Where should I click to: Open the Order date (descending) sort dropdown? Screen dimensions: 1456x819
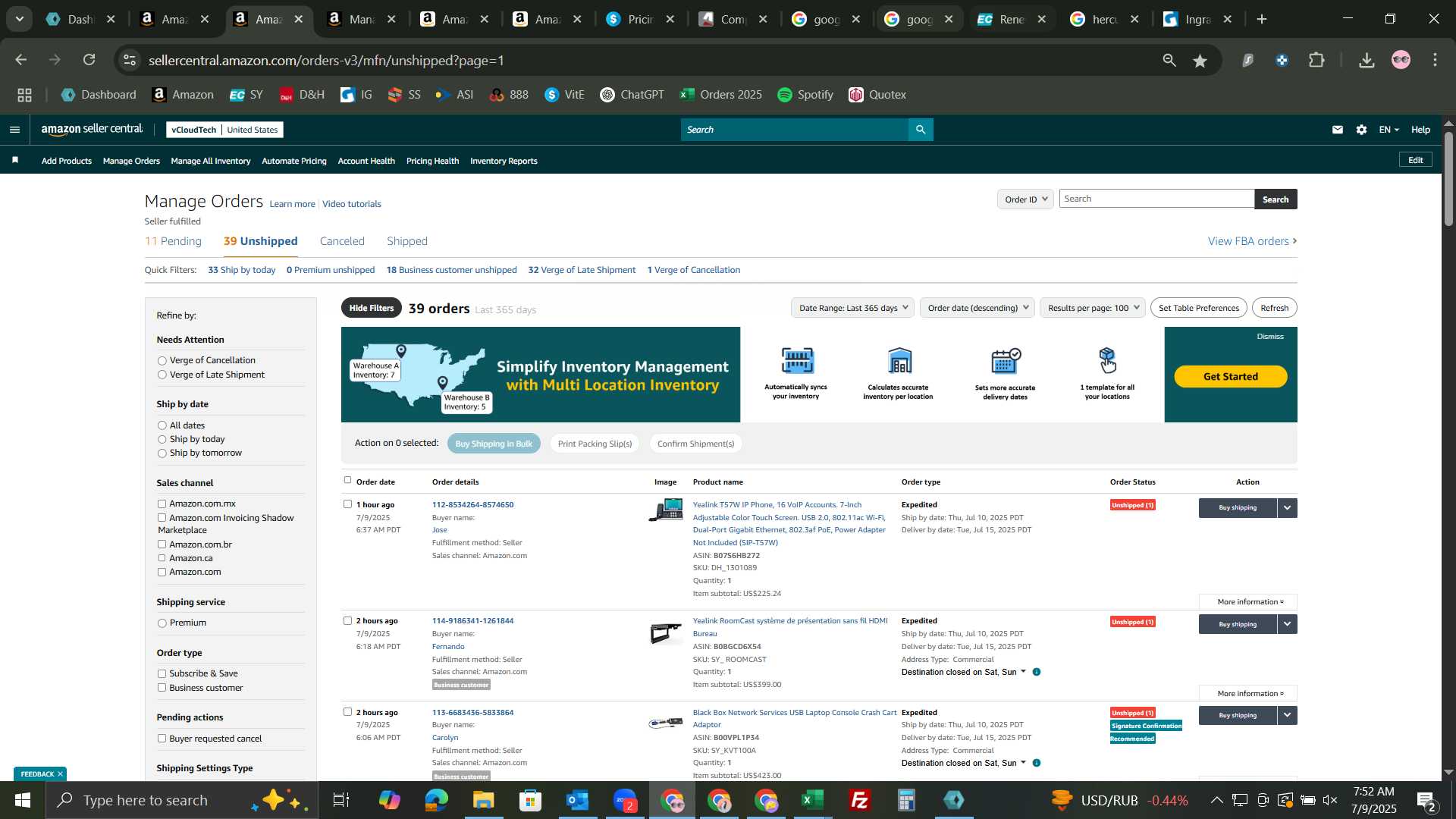(977, 308)
